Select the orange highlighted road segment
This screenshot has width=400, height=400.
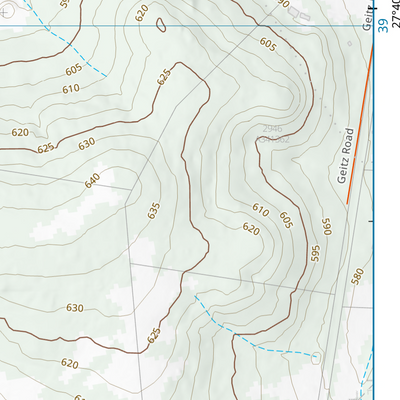(x=360, y=124)
